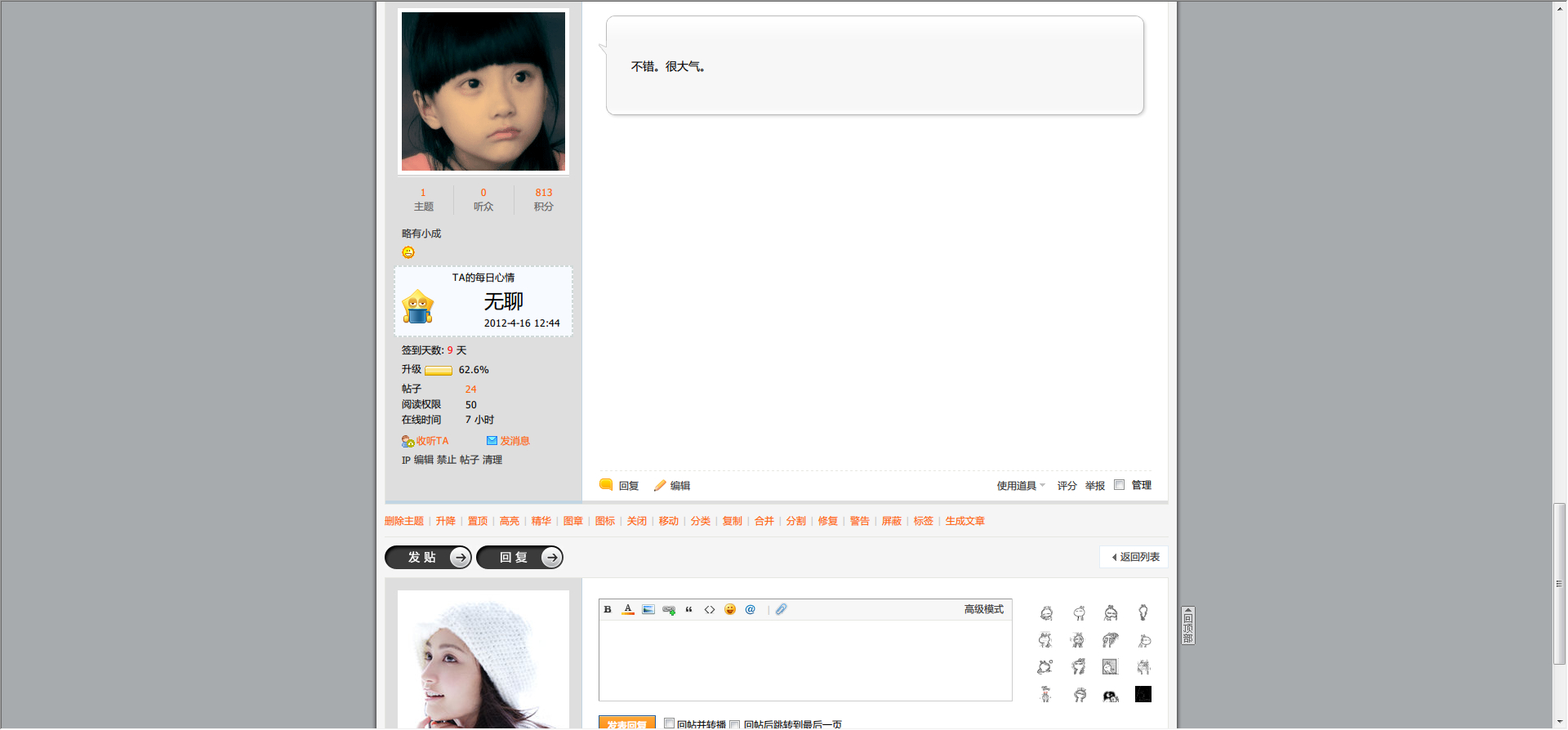Choose 合并 moderation option
Image resolution: width=1568 pixels, height=730 pixels.
click(x=764, y=521)
